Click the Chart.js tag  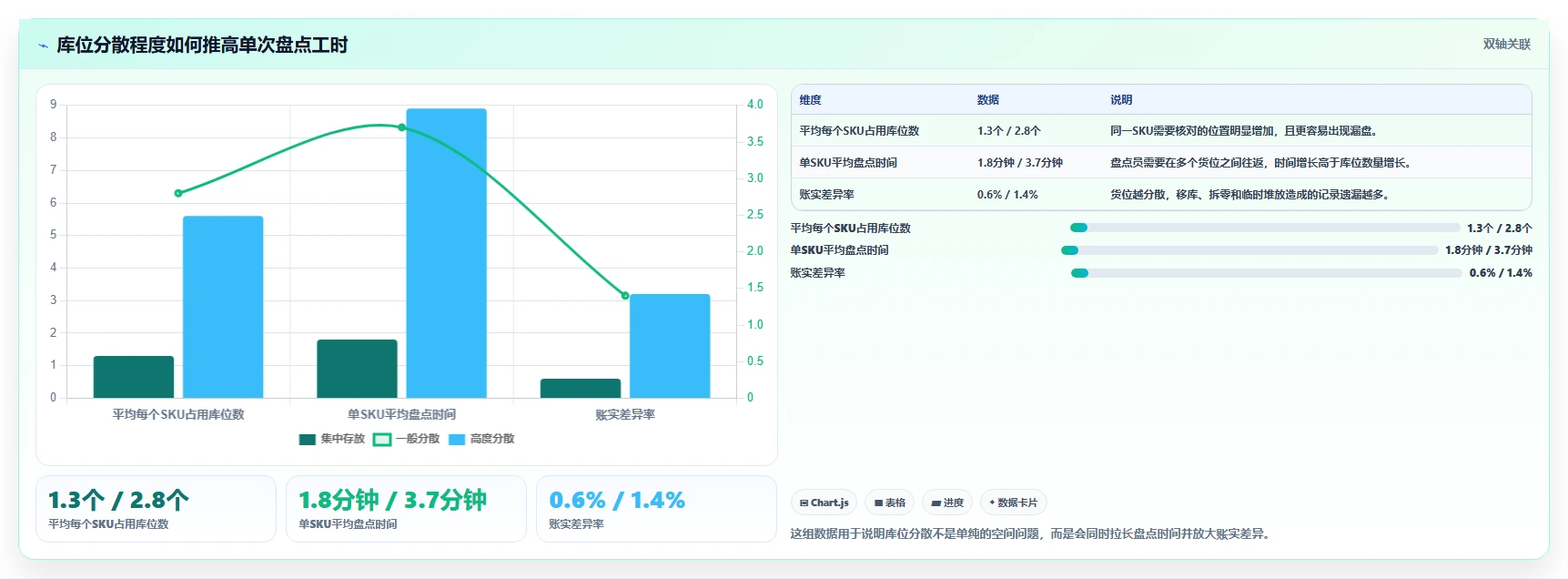click(824, 503)
